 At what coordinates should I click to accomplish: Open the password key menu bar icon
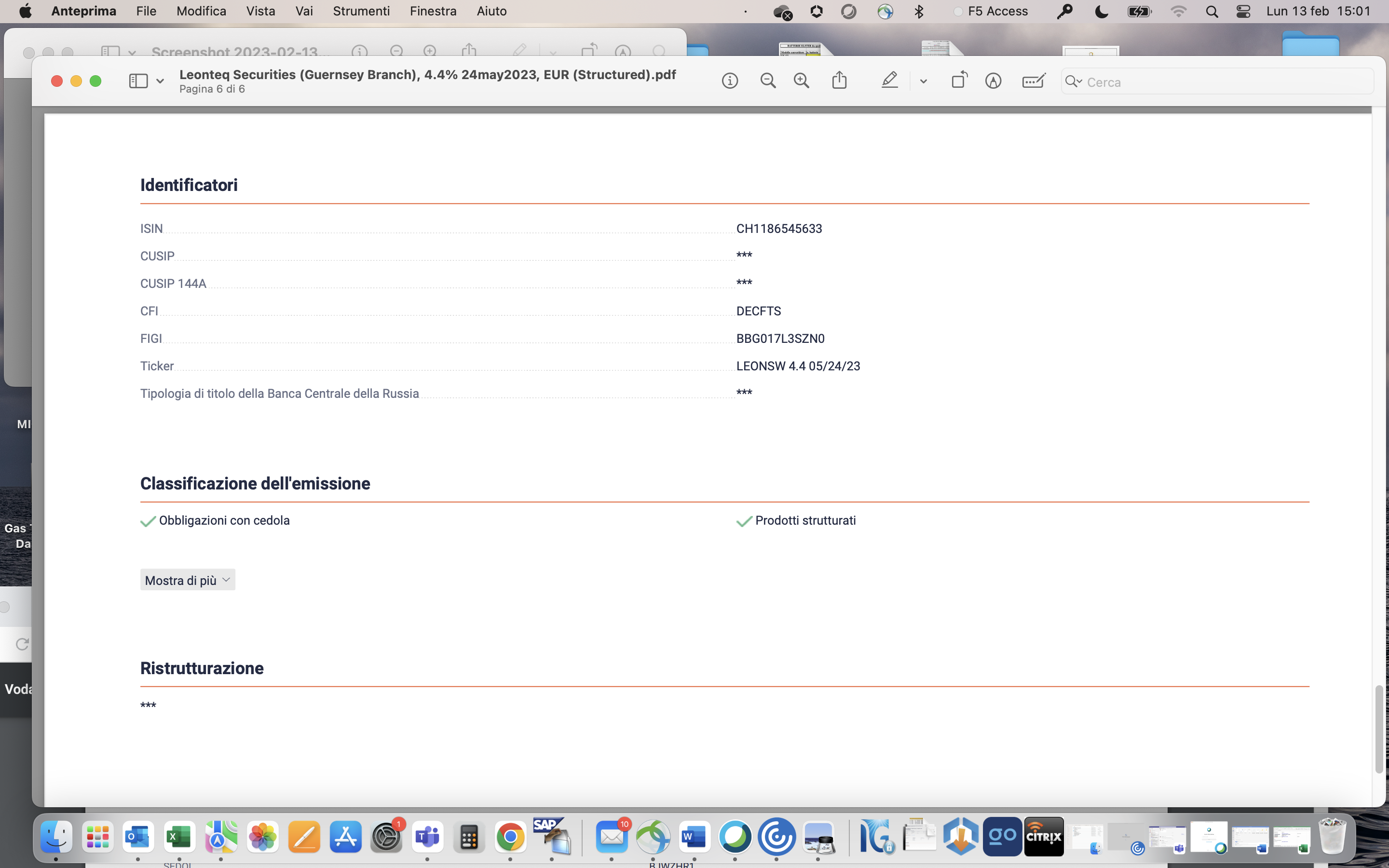point(1064,12)
